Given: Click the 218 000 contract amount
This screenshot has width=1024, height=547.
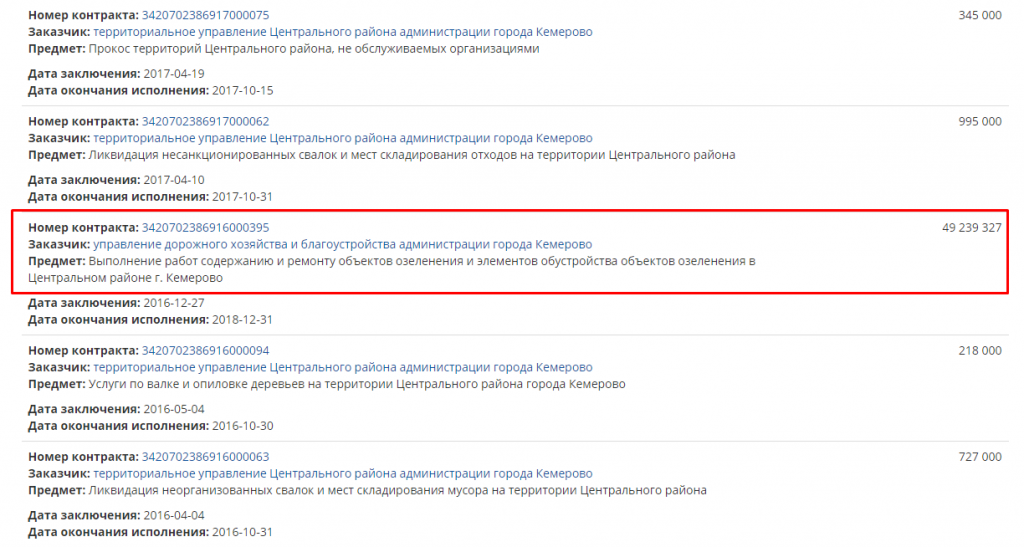Looking at the screenshot, I should [979, 351].
